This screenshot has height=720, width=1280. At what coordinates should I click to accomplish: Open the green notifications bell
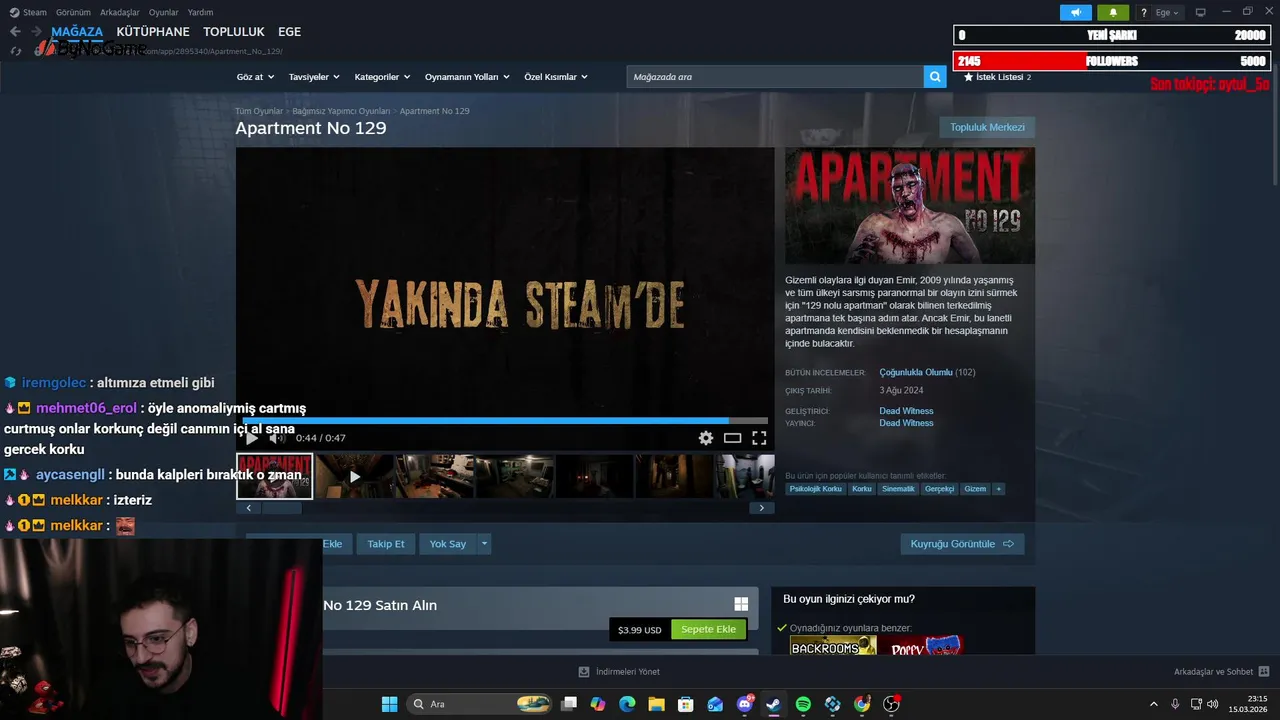coord(1113,12)
